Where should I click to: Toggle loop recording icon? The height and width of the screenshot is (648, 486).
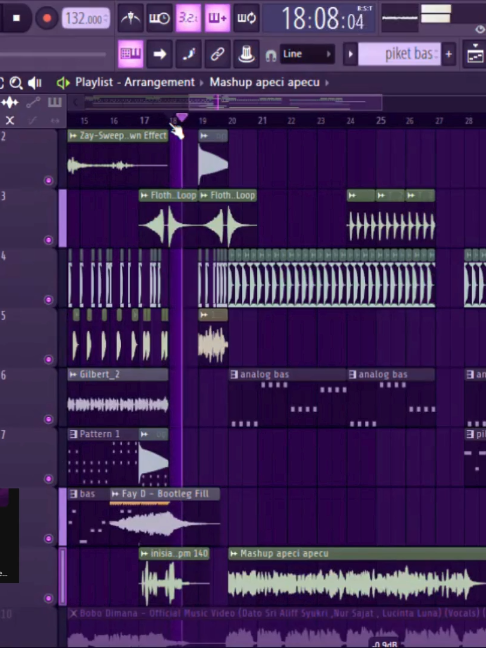(246, 18)
